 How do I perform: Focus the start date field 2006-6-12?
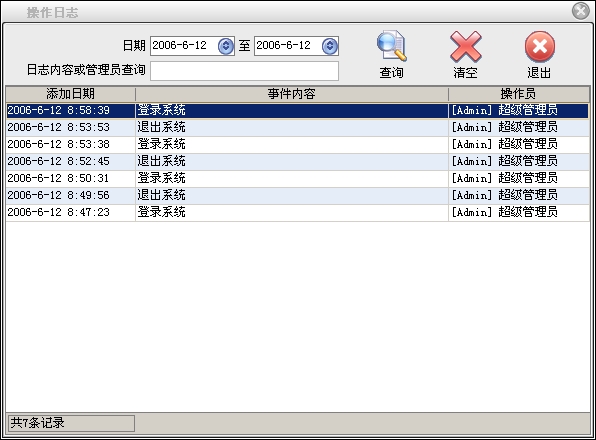tap(184, 46)
